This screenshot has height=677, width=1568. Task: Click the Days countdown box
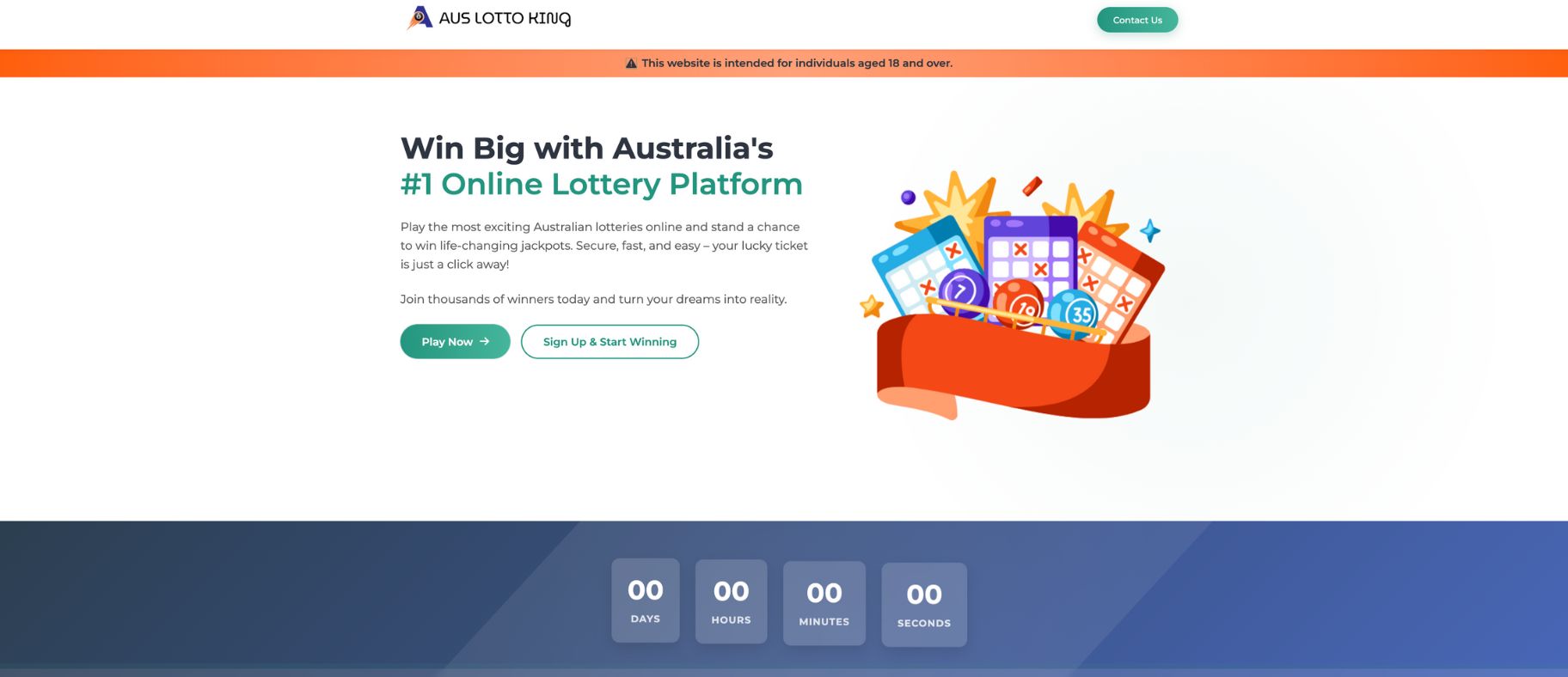pyautogui.click(x=646, y=601)
